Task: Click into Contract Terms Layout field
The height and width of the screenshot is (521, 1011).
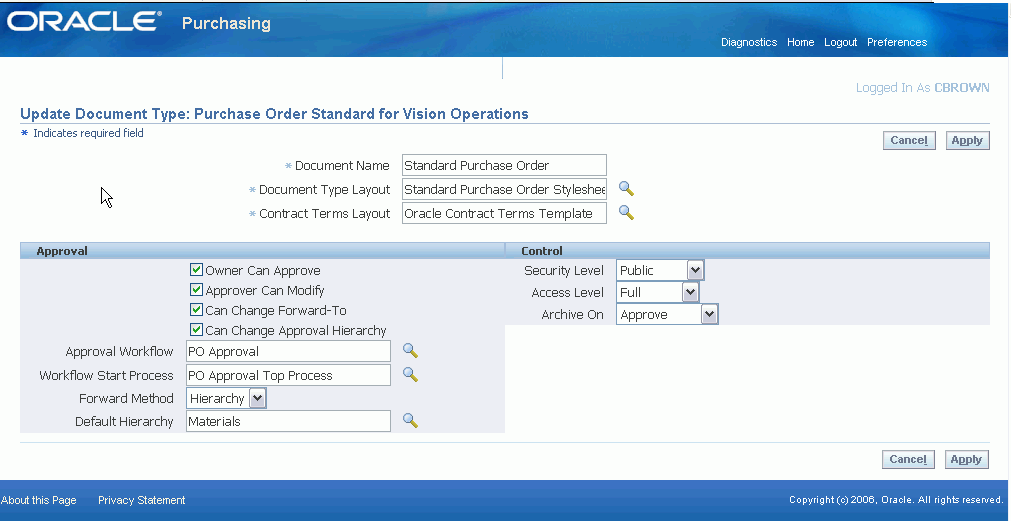Action: point(504,213)
